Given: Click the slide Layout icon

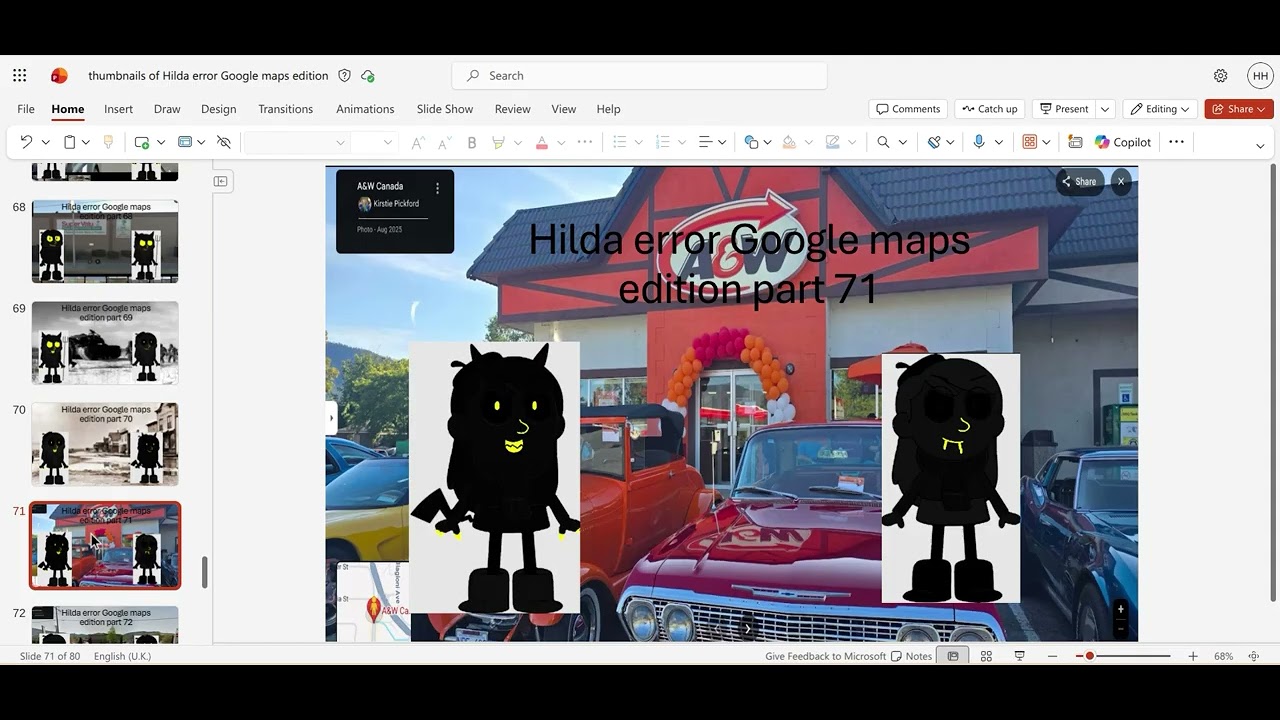Looking at the screenshot, I should (185, 142).
